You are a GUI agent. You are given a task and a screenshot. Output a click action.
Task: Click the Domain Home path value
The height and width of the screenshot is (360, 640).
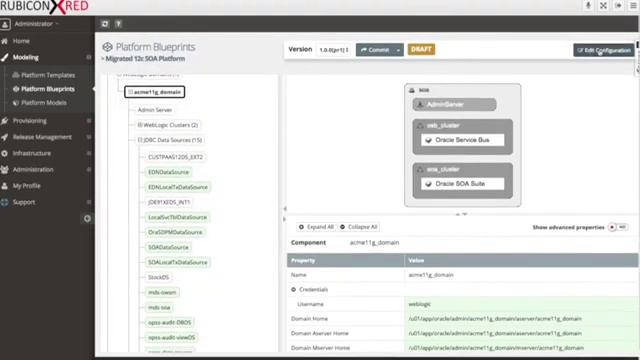(x=495, y=319)
